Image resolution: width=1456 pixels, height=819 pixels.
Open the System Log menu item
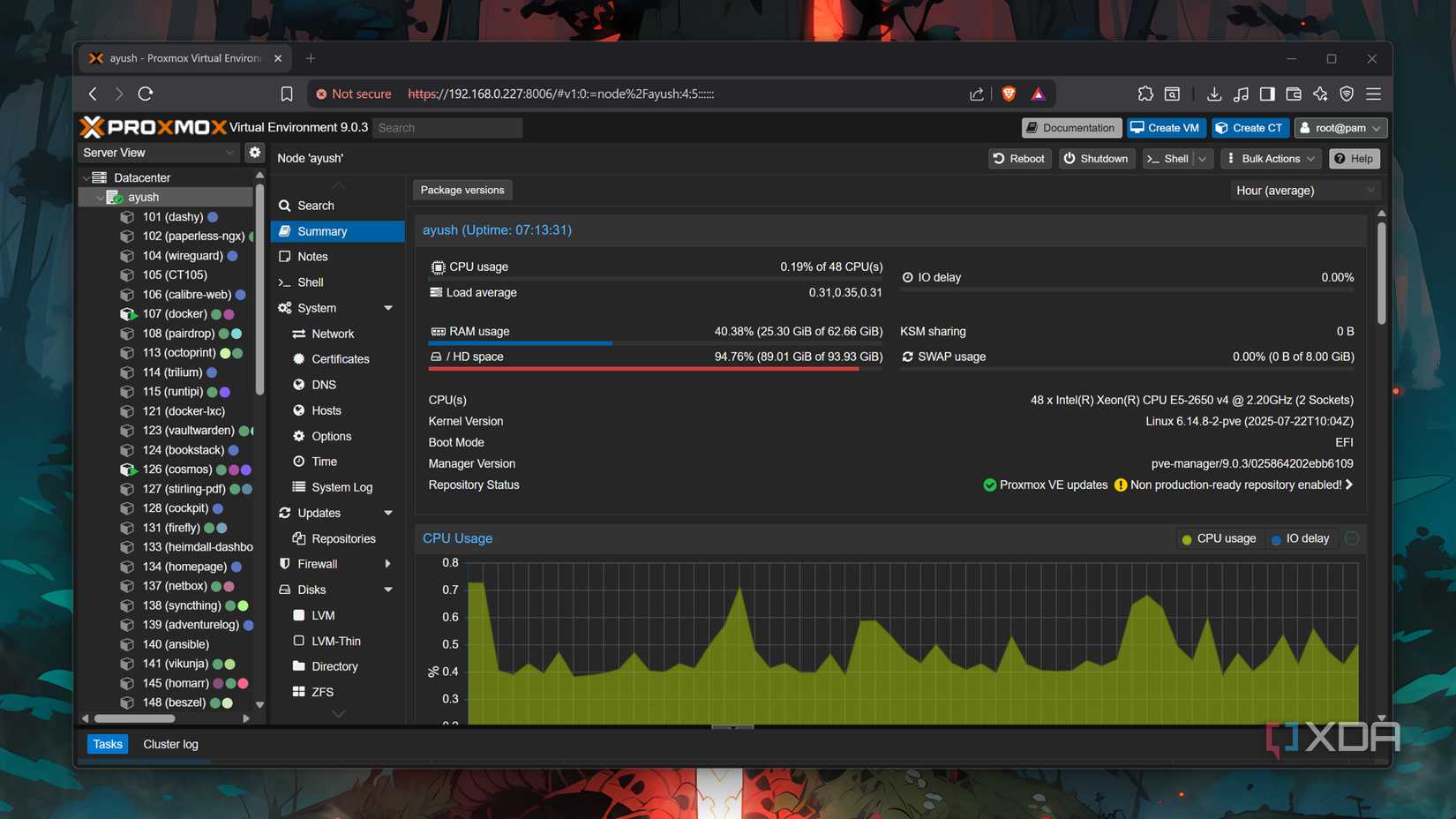coord(338,487)
